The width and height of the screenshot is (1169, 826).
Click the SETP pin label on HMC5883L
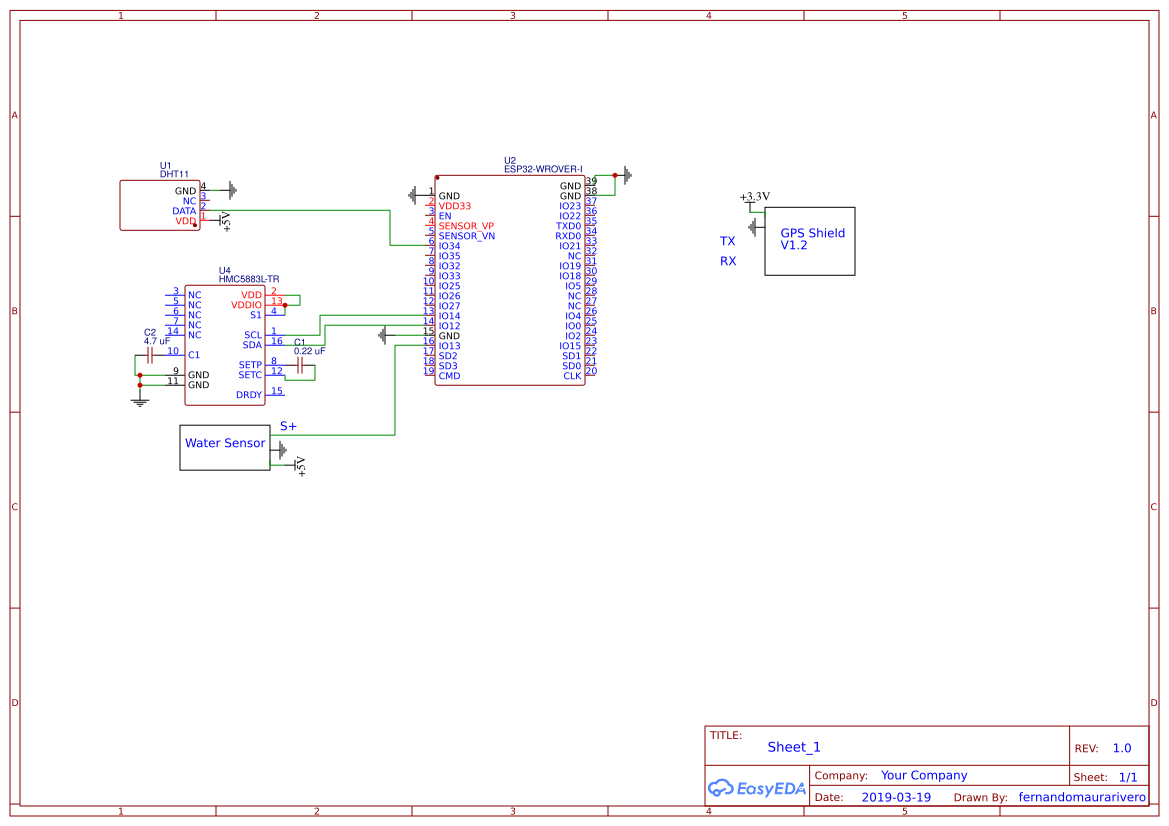(250, 365)
